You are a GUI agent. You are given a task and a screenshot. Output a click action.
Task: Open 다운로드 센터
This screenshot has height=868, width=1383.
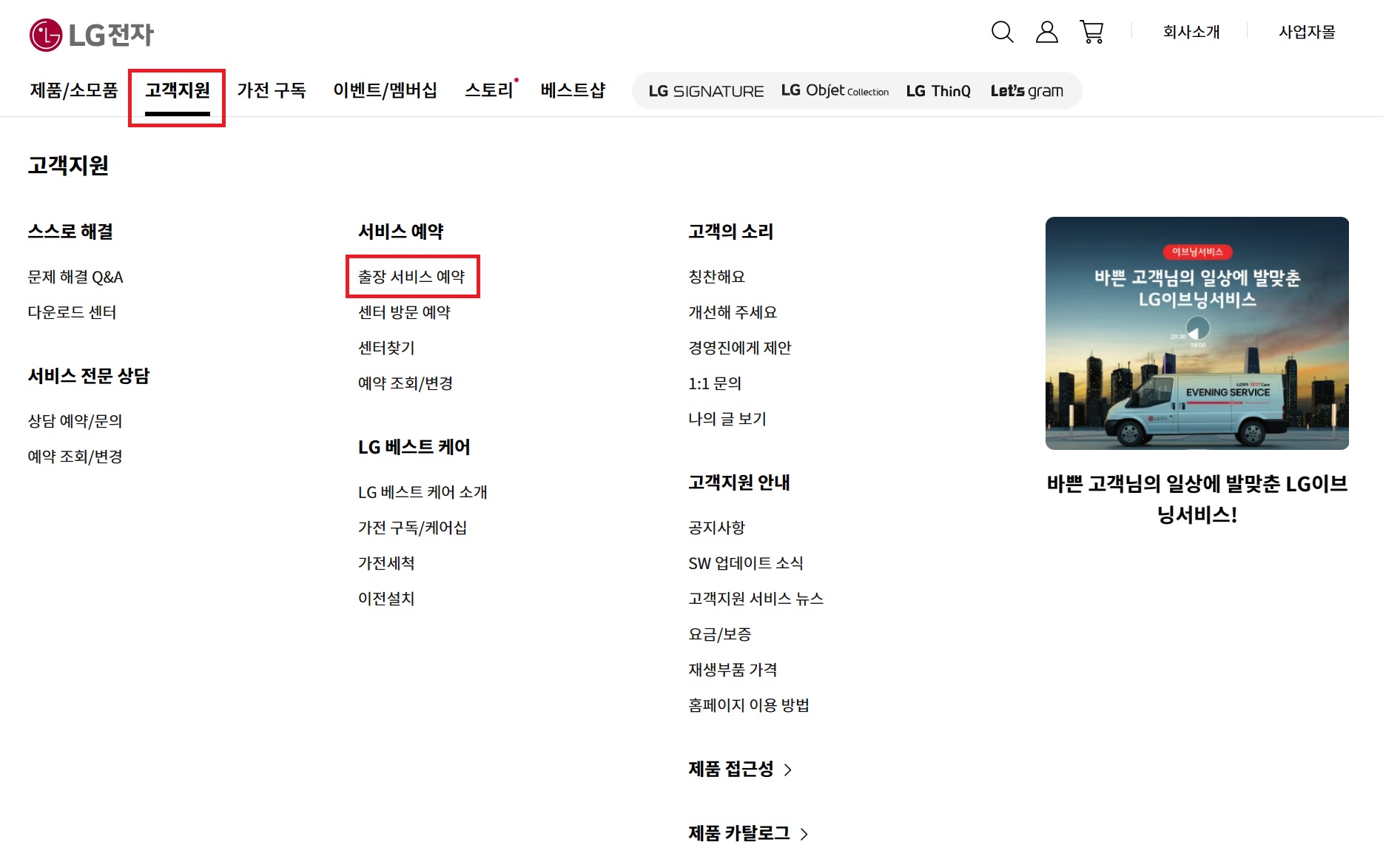[72, 312]
